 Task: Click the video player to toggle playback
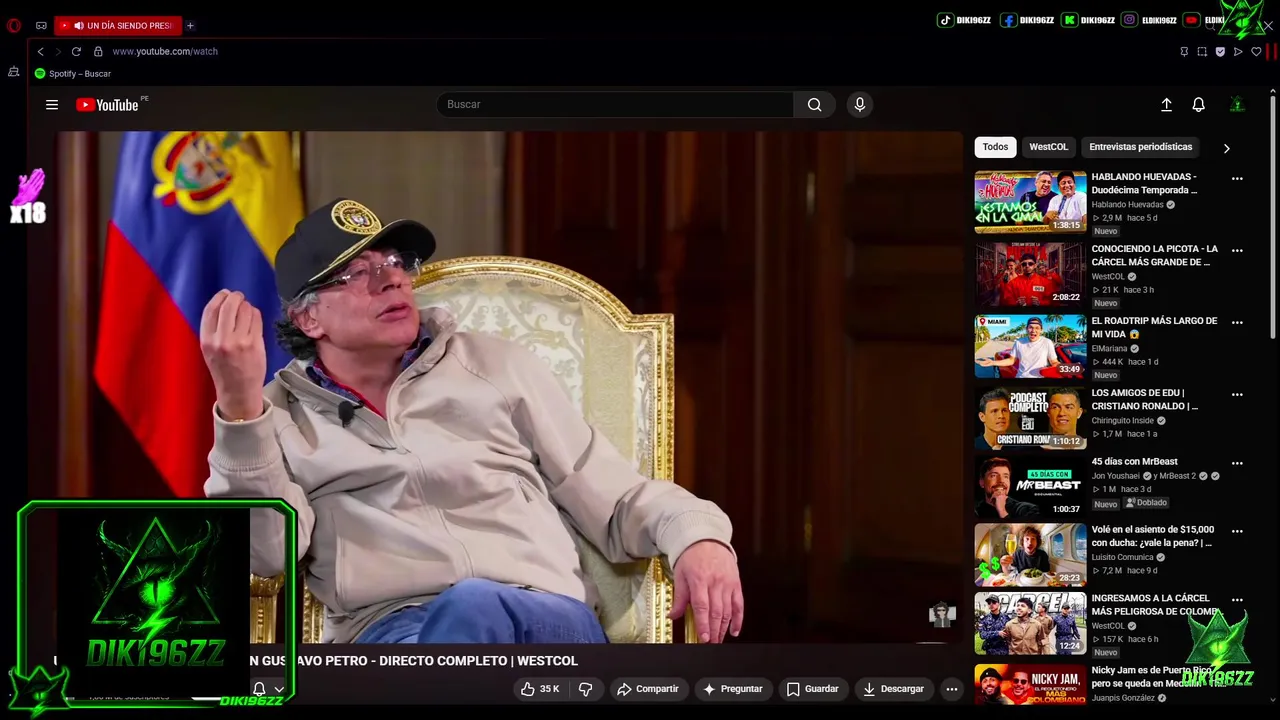[510, 387]
